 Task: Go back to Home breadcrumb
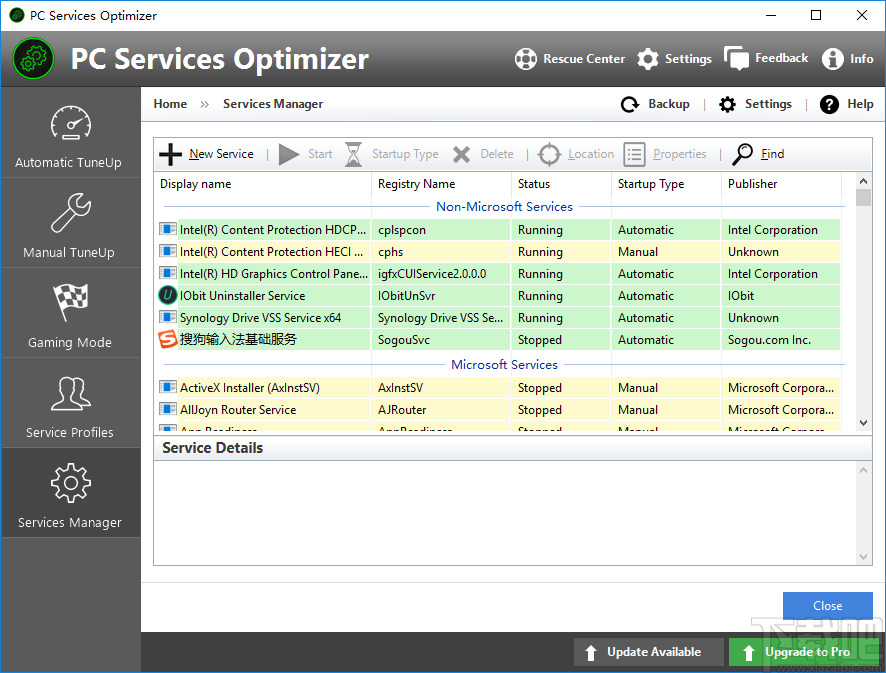(170, 103)
